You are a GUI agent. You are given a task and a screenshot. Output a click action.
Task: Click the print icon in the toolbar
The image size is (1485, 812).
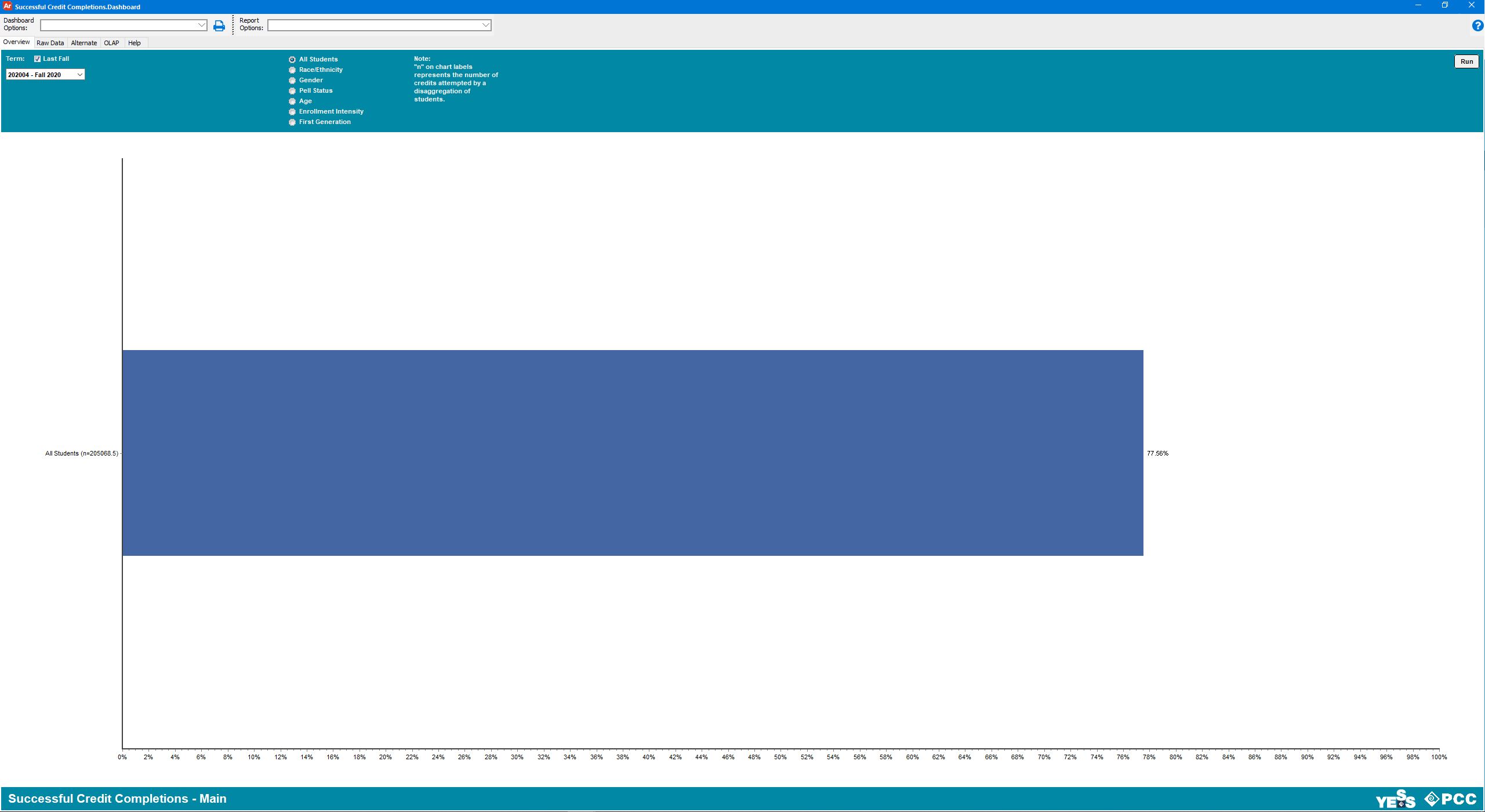tap(218, 25)
